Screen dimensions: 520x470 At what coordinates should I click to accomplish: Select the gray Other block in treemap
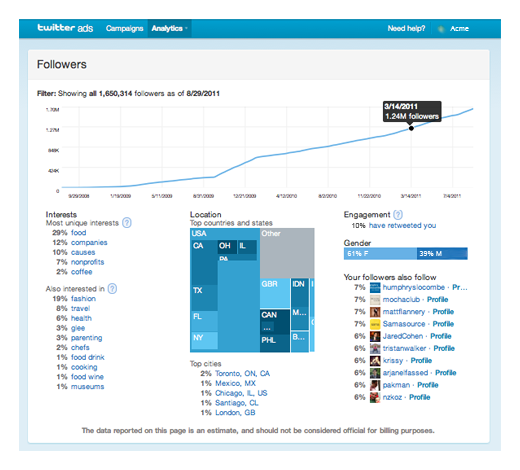tap(287, 253)
